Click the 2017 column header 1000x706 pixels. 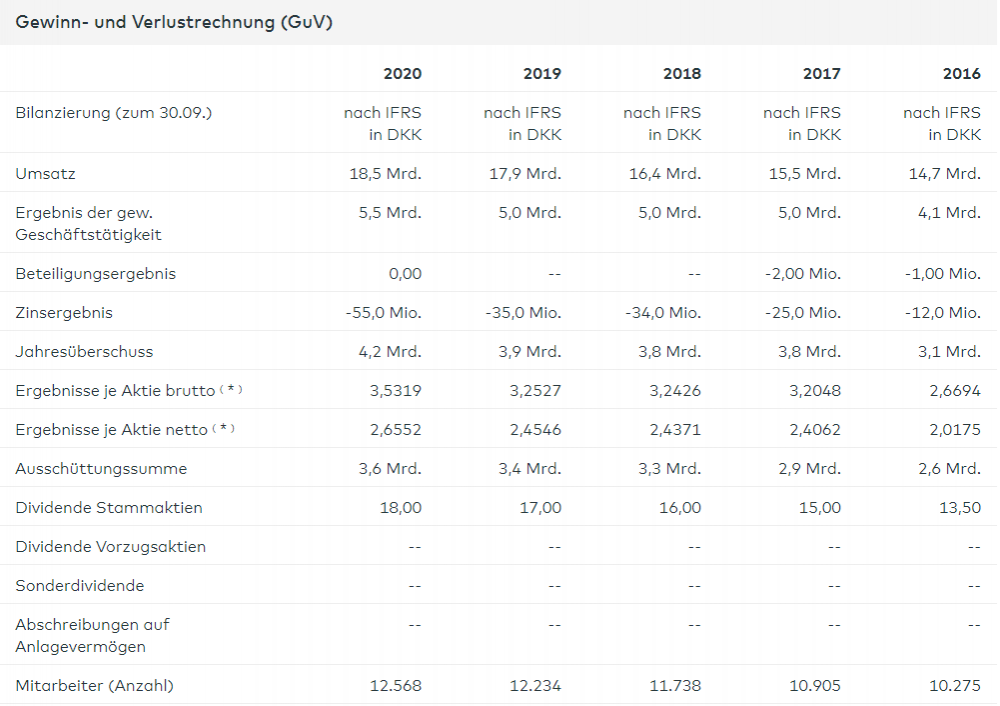pos(821,73)
